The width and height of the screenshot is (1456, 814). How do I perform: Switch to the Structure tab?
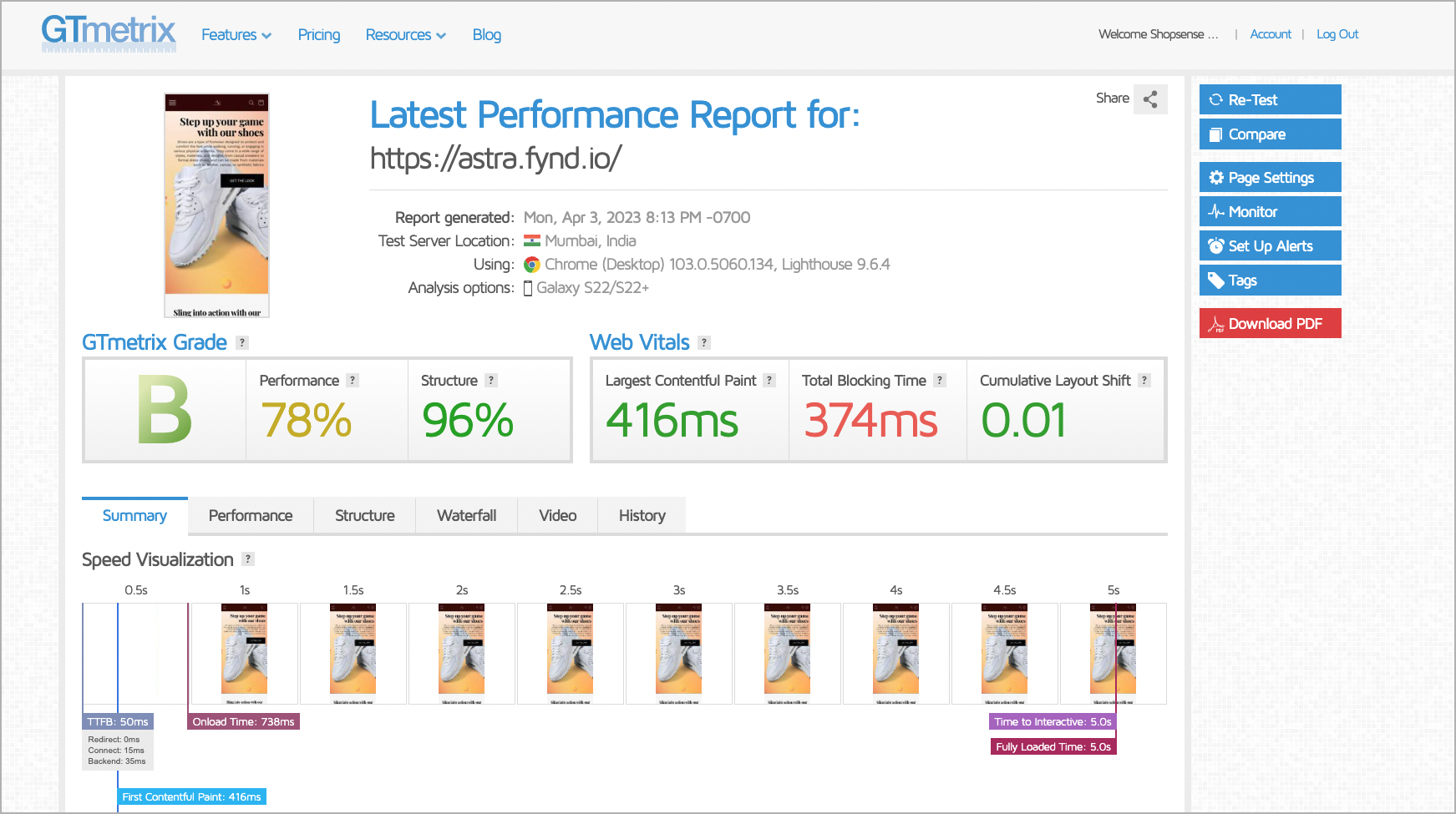[365, 516]
